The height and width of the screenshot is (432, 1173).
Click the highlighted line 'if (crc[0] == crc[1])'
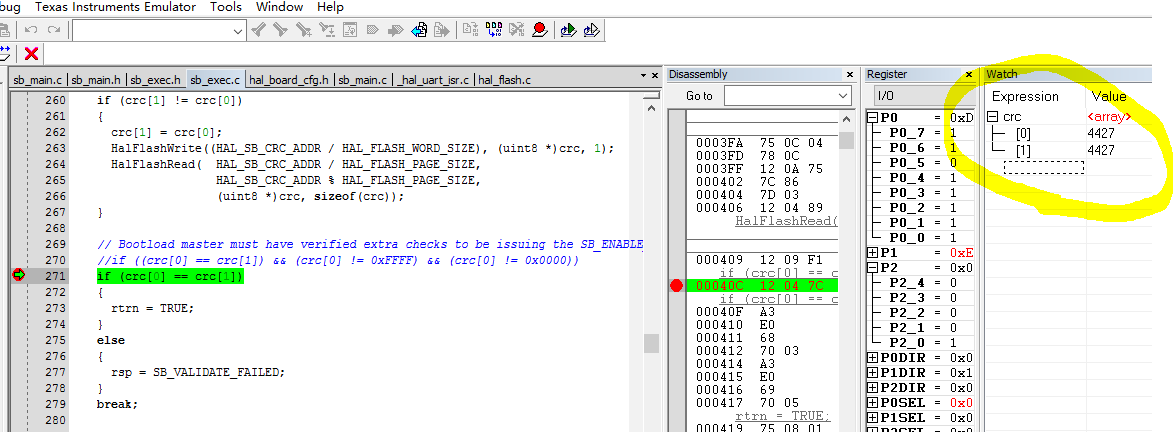click(x=170, y=276)
